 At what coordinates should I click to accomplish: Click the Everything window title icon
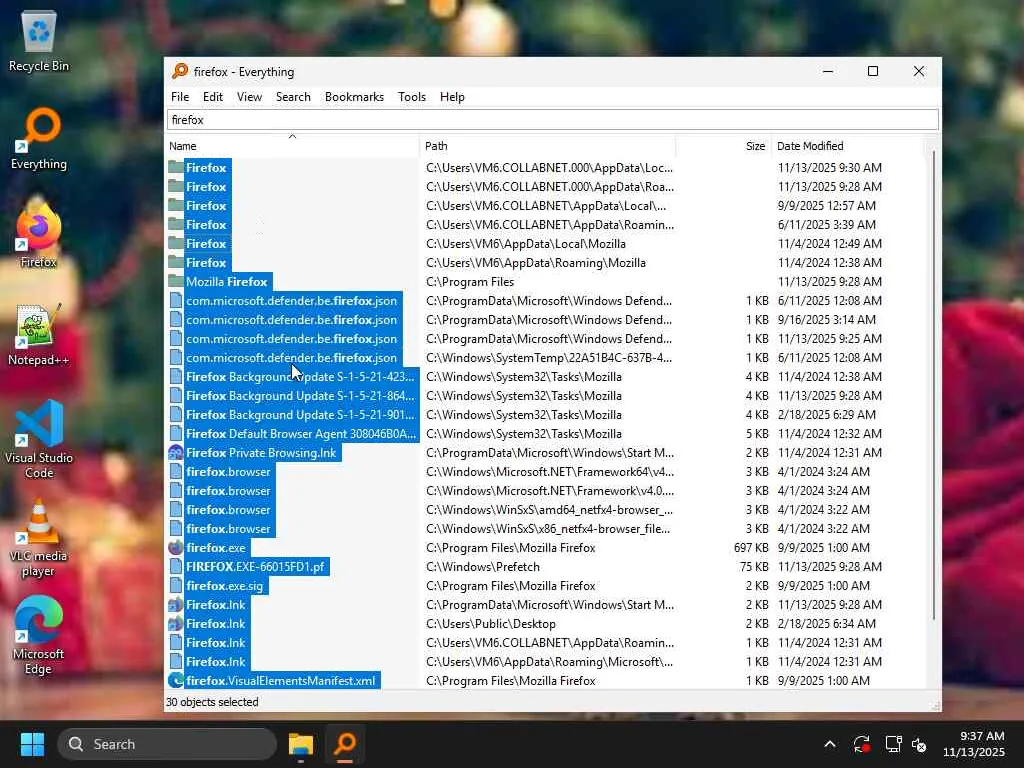(x=180, y=71)
